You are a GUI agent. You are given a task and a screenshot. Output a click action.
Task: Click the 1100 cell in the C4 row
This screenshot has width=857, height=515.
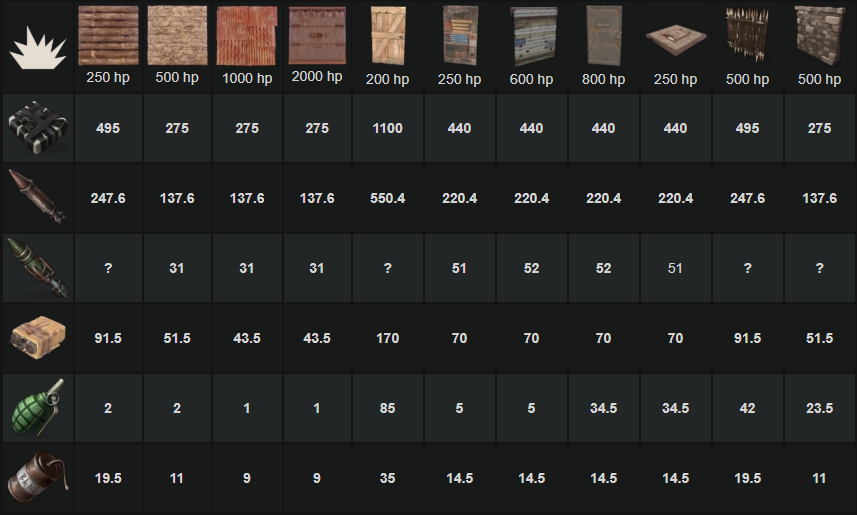388,128
